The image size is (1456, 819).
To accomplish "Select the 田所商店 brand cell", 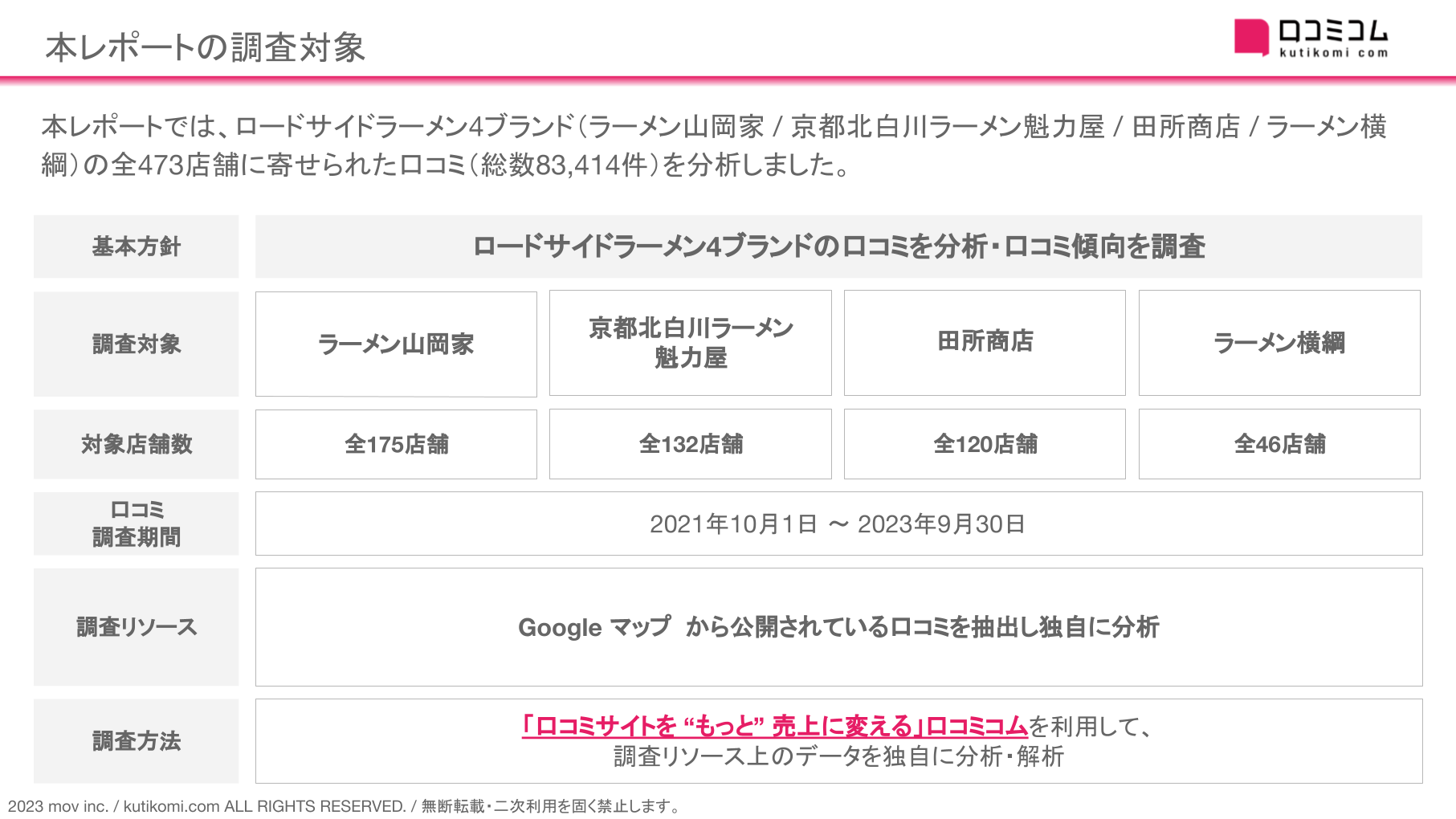I will pyautogui.click(x=985, y=343).
